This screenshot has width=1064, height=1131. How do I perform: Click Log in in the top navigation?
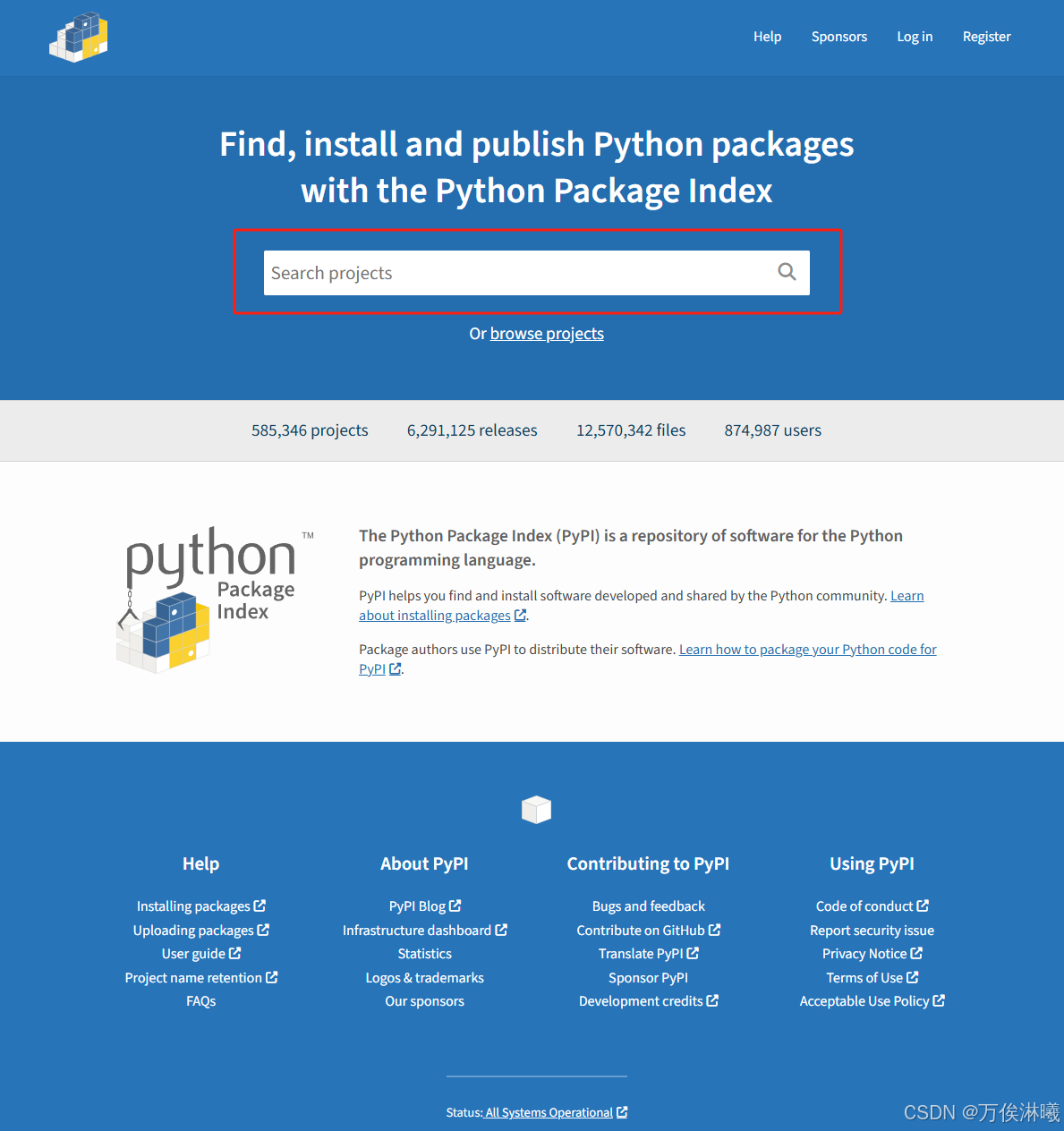915,37
